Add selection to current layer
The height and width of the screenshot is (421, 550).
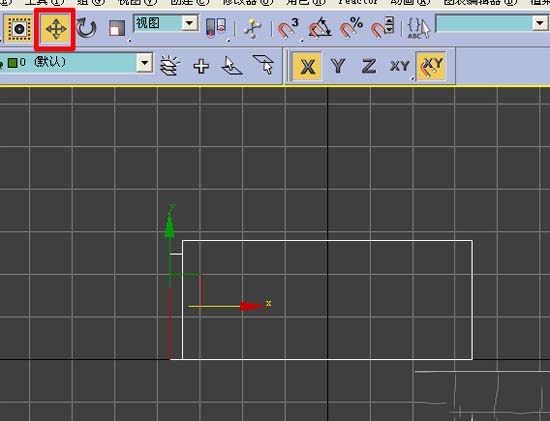[x=232, y=66]
